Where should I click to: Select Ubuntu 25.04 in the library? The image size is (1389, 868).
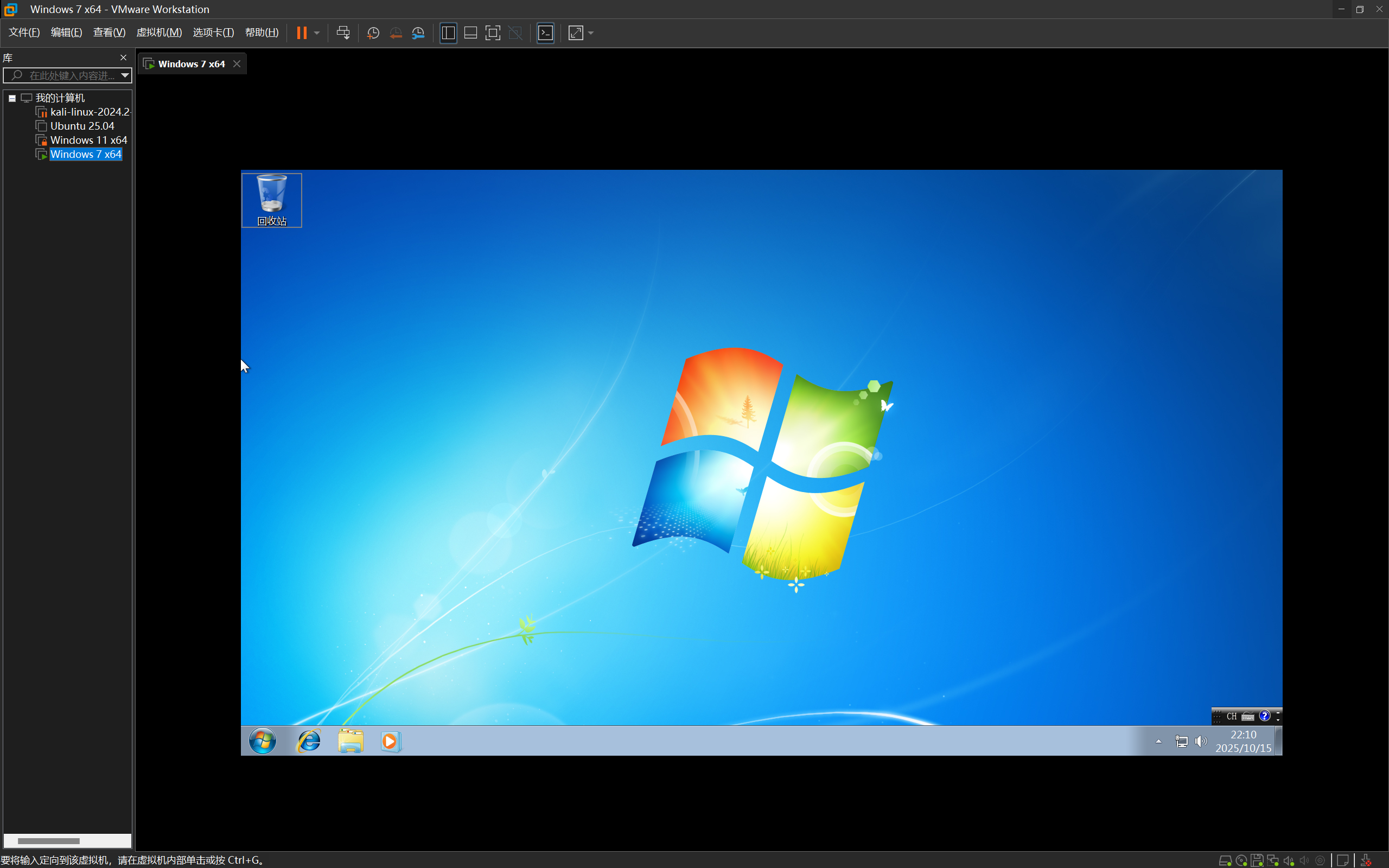pos(82,126)
